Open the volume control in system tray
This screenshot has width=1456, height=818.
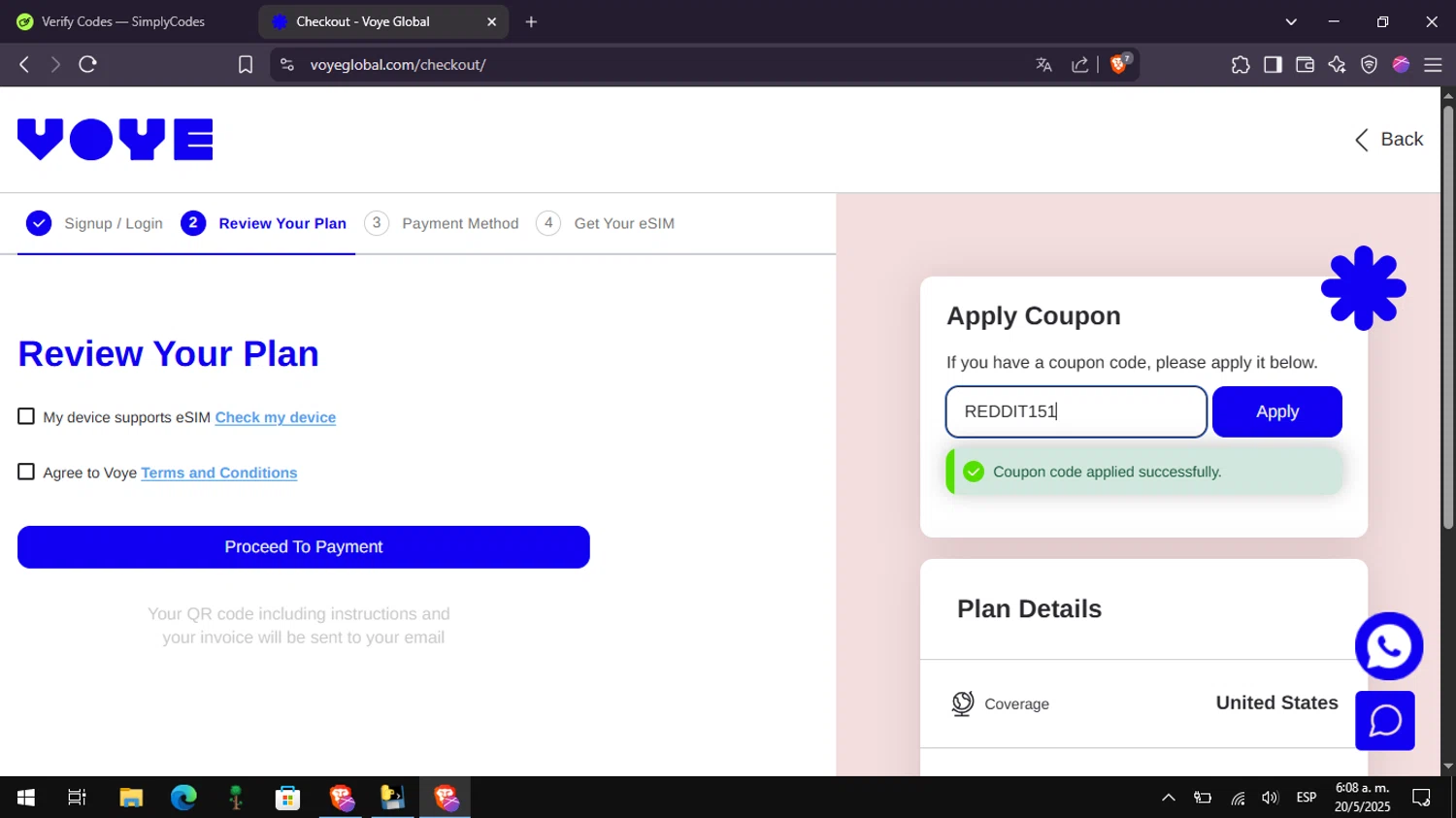pyautogui.click(x=1270, y=798)
